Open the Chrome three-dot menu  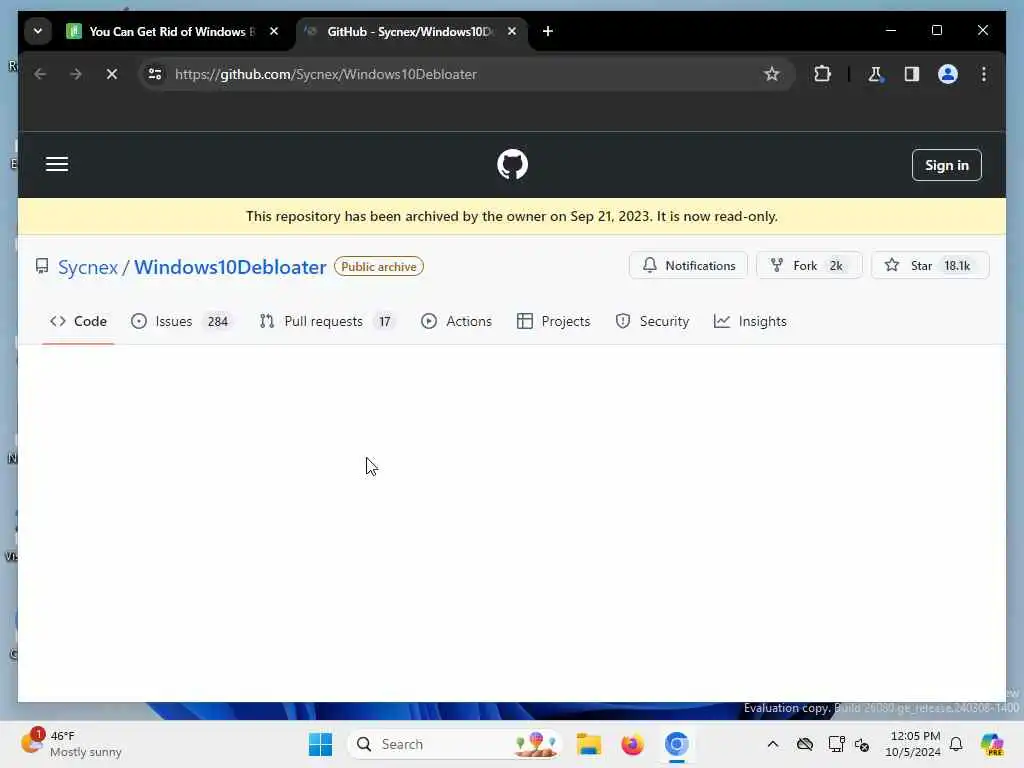point(984,74)
